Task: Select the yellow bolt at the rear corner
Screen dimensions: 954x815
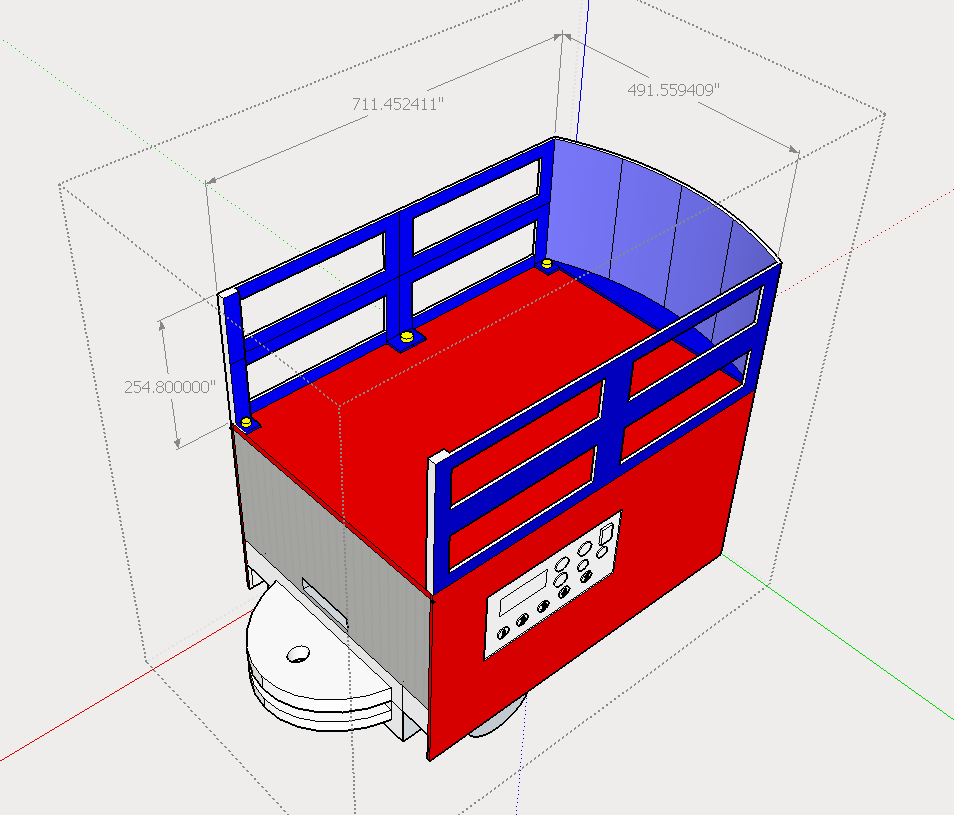Action: pyautogui.click(x=547, y=264)
